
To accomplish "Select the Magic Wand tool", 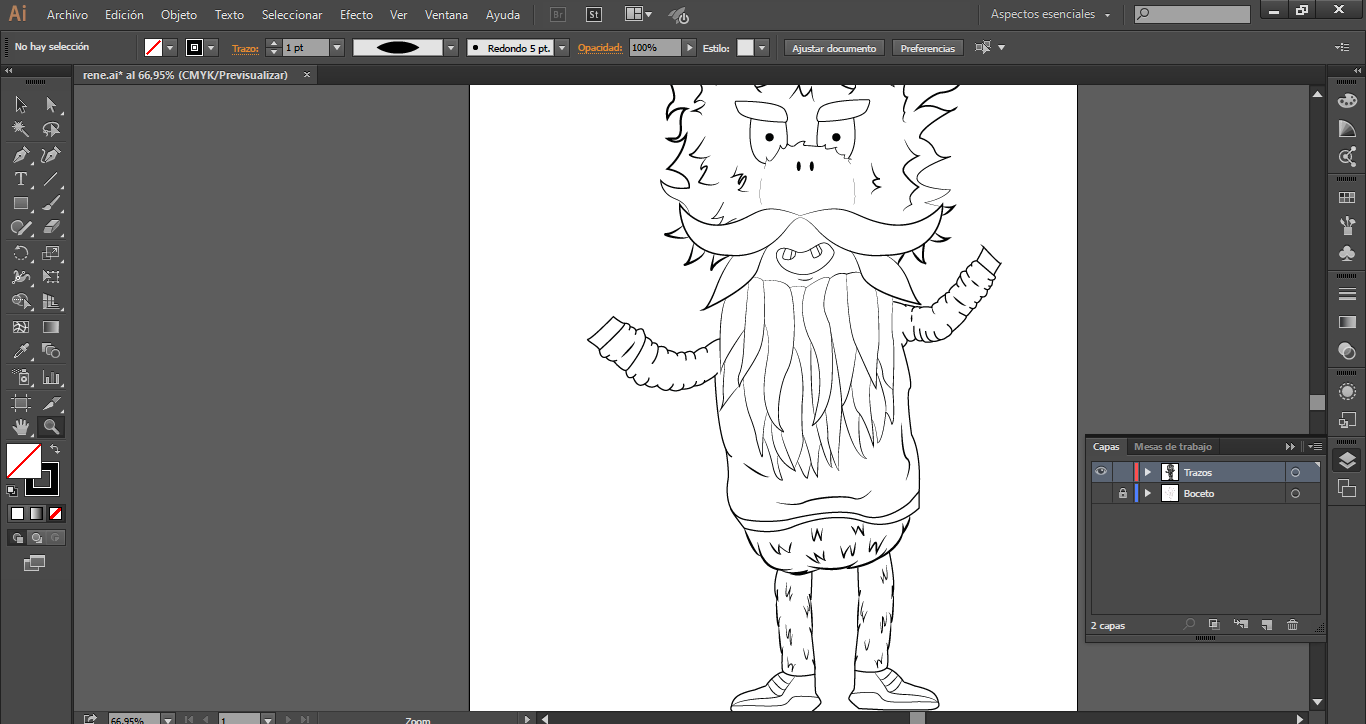I will 20,129.
